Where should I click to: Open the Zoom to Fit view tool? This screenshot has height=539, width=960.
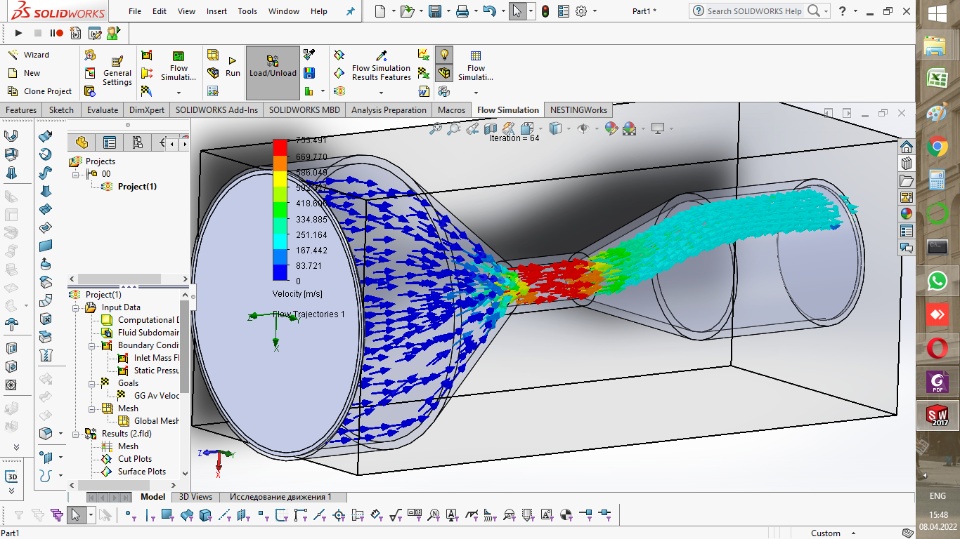point(437,129)
